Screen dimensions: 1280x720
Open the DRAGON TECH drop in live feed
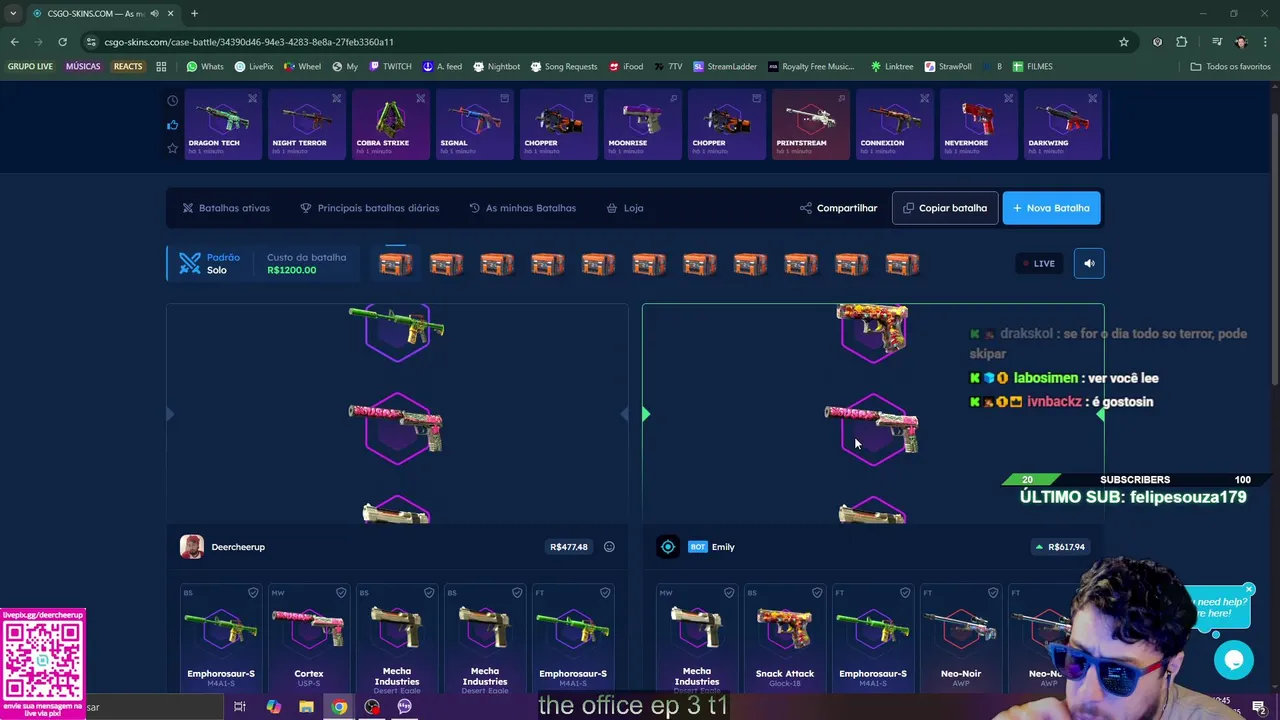click(x=223, y=125)
